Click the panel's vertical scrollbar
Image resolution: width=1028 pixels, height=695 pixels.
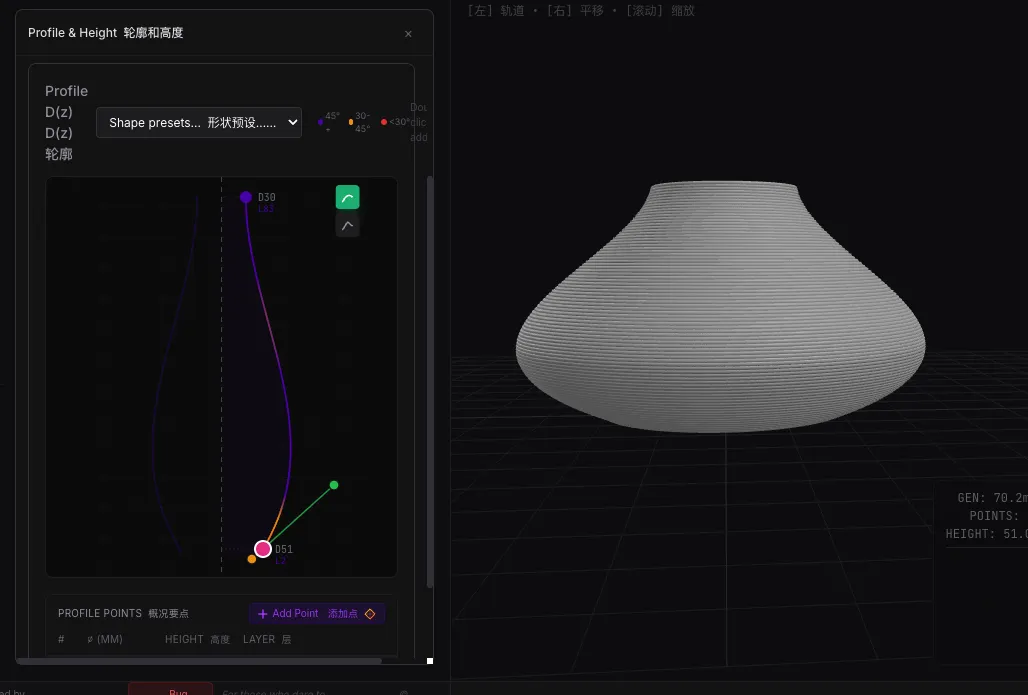[x=430, y=380]
